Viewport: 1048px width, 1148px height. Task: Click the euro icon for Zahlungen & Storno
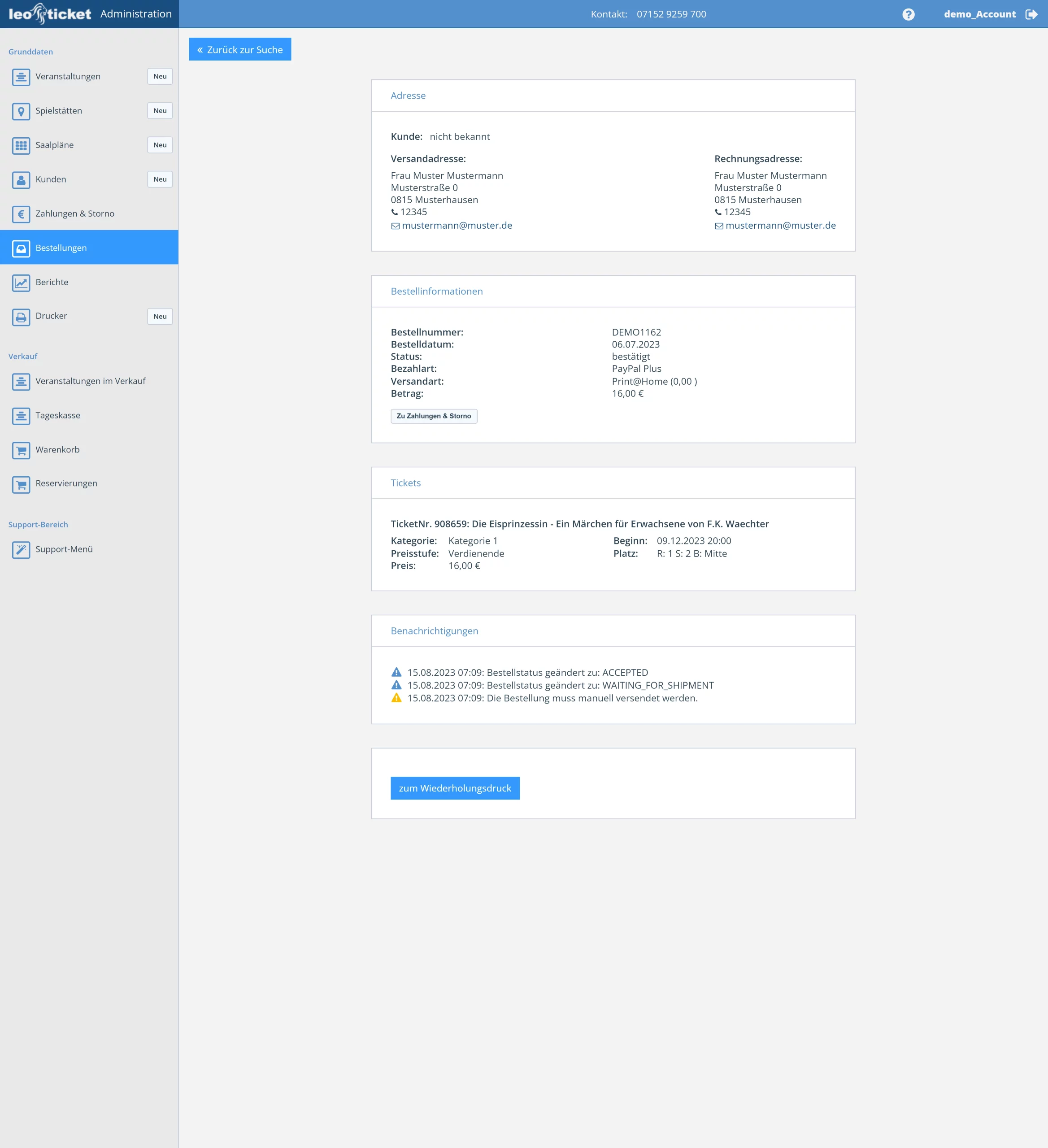coord(21,214)
